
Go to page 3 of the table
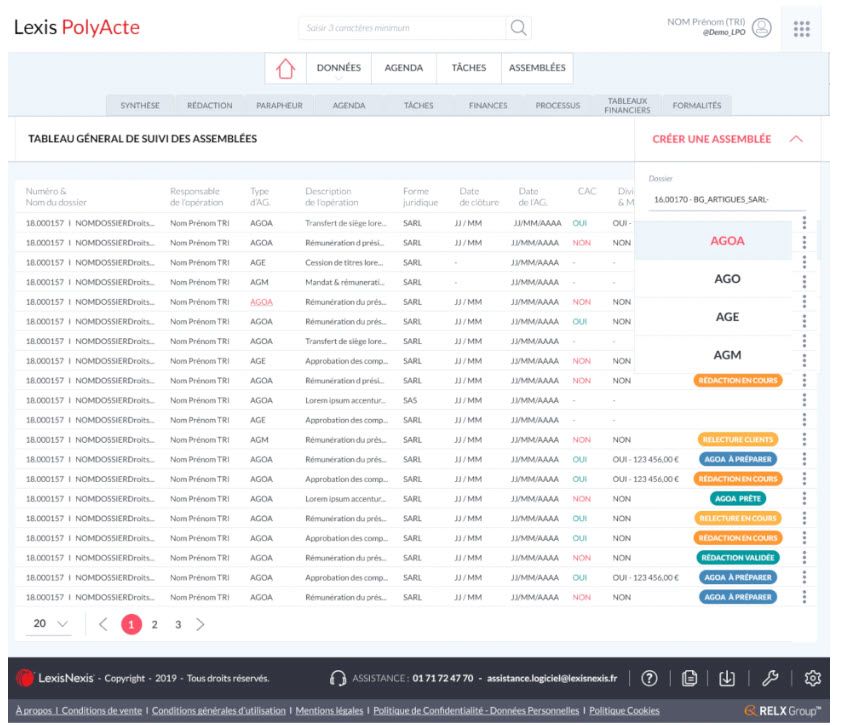coord(178,625)
